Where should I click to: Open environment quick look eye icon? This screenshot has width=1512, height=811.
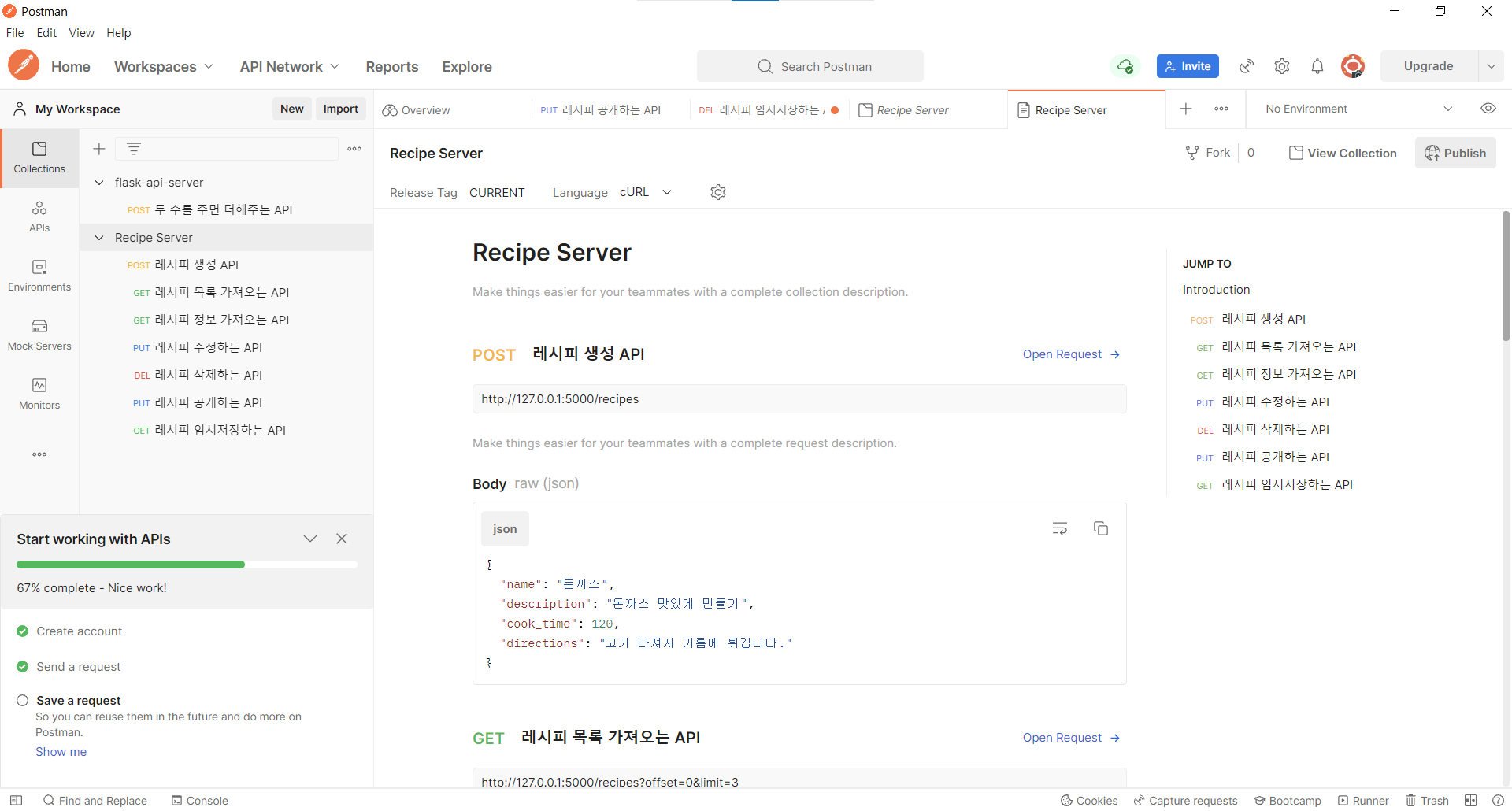[x=1488, y=109]
